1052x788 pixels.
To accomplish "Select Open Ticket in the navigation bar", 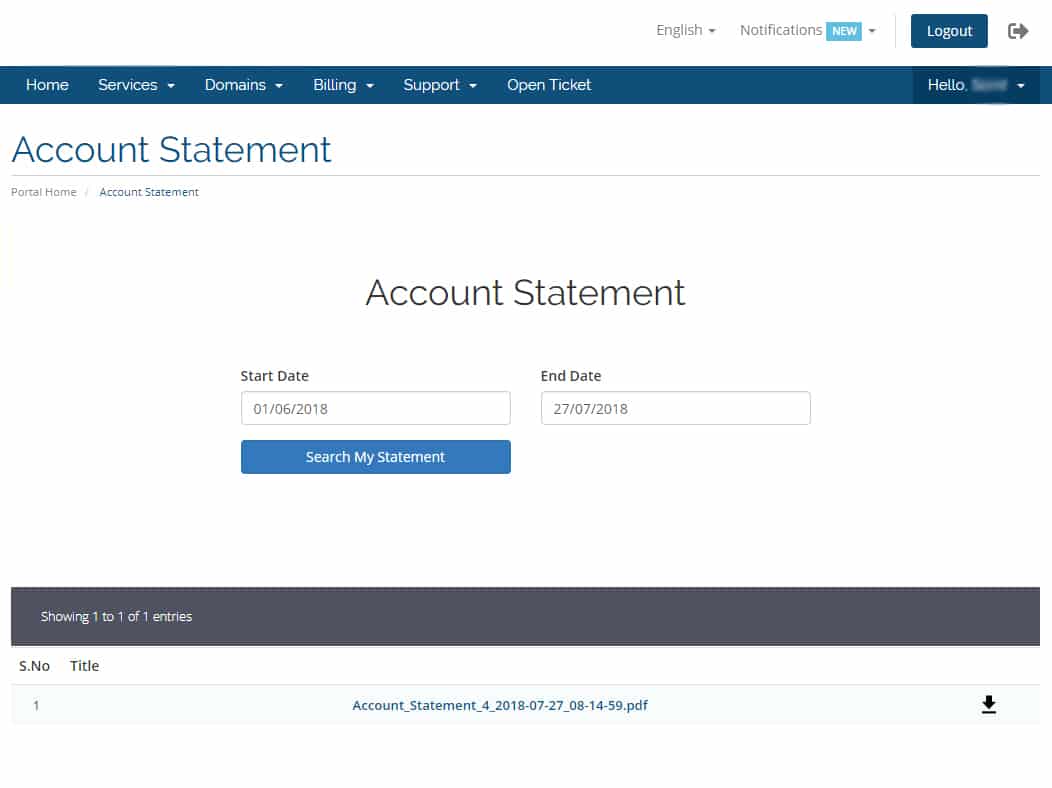I will coord(548,85).
